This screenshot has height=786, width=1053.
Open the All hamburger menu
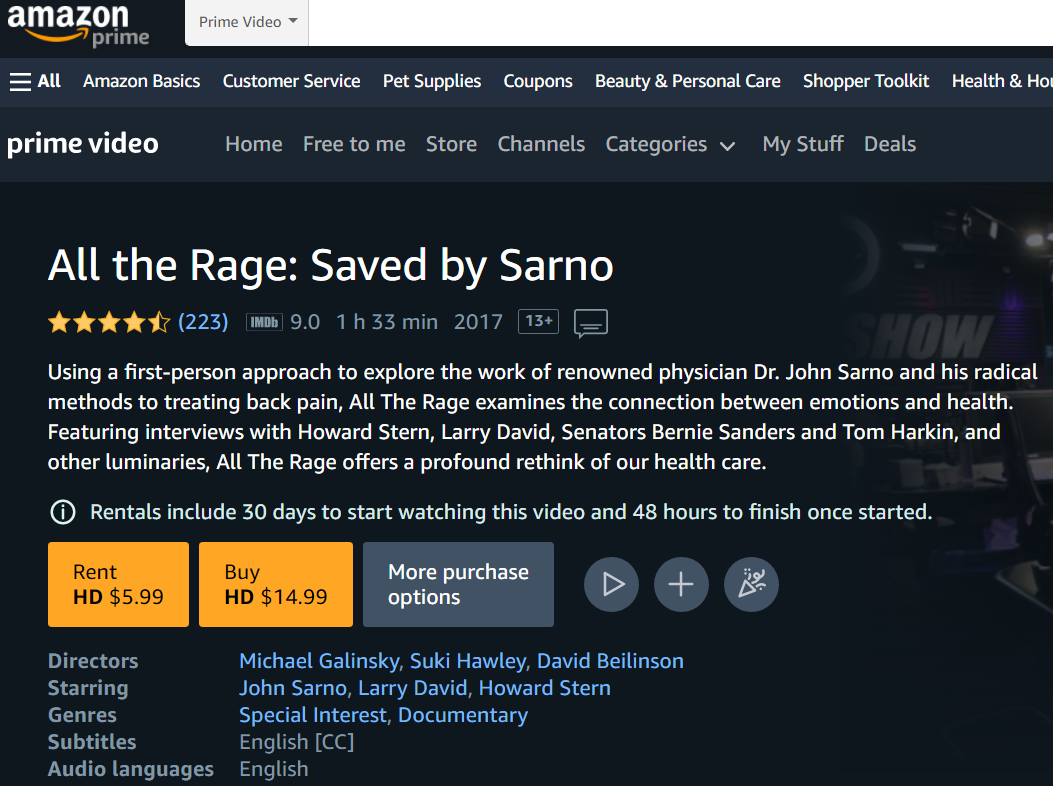[x=35, y=81]
